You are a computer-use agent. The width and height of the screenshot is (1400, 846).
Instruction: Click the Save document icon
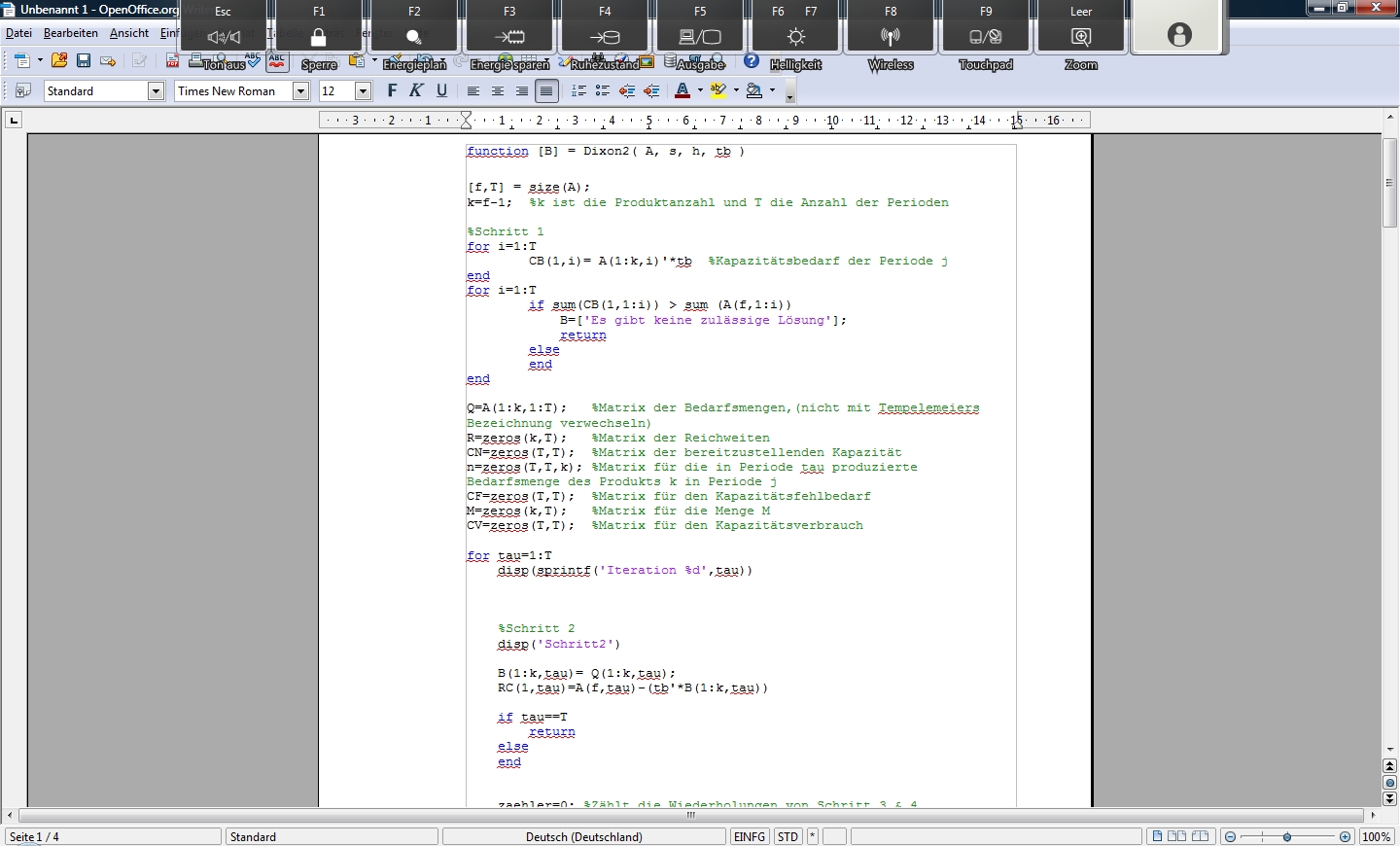84,61
